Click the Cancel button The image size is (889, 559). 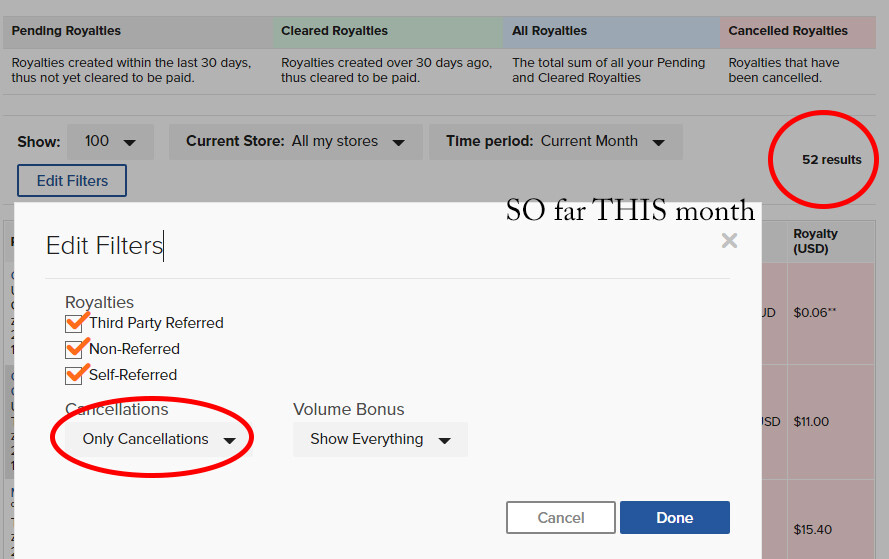(561, 518)
